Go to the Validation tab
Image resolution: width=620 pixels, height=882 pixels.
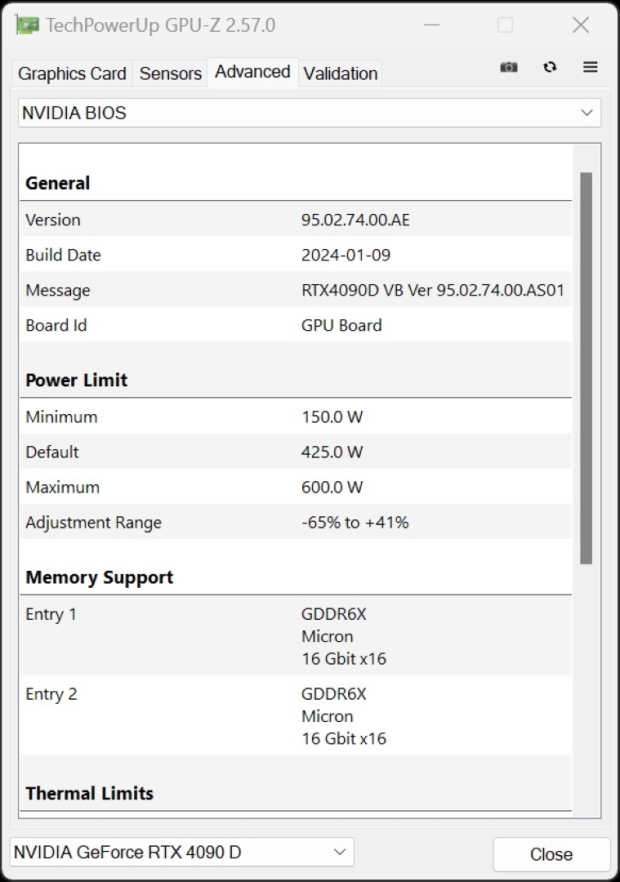[340, 73]
